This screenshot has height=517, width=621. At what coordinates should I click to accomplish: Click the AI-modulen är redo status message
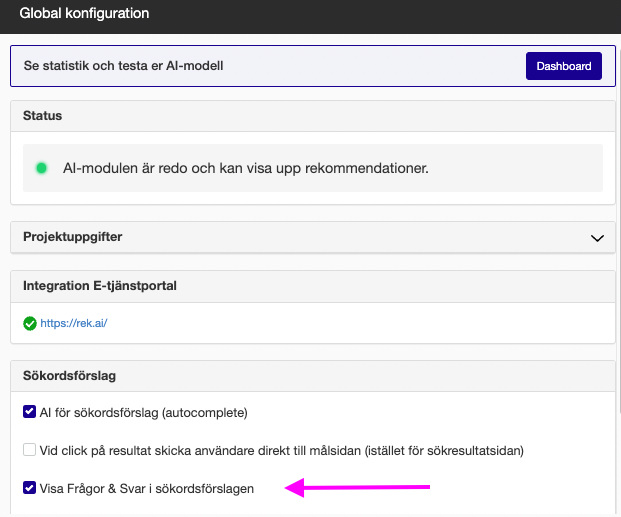click(245, 168)
